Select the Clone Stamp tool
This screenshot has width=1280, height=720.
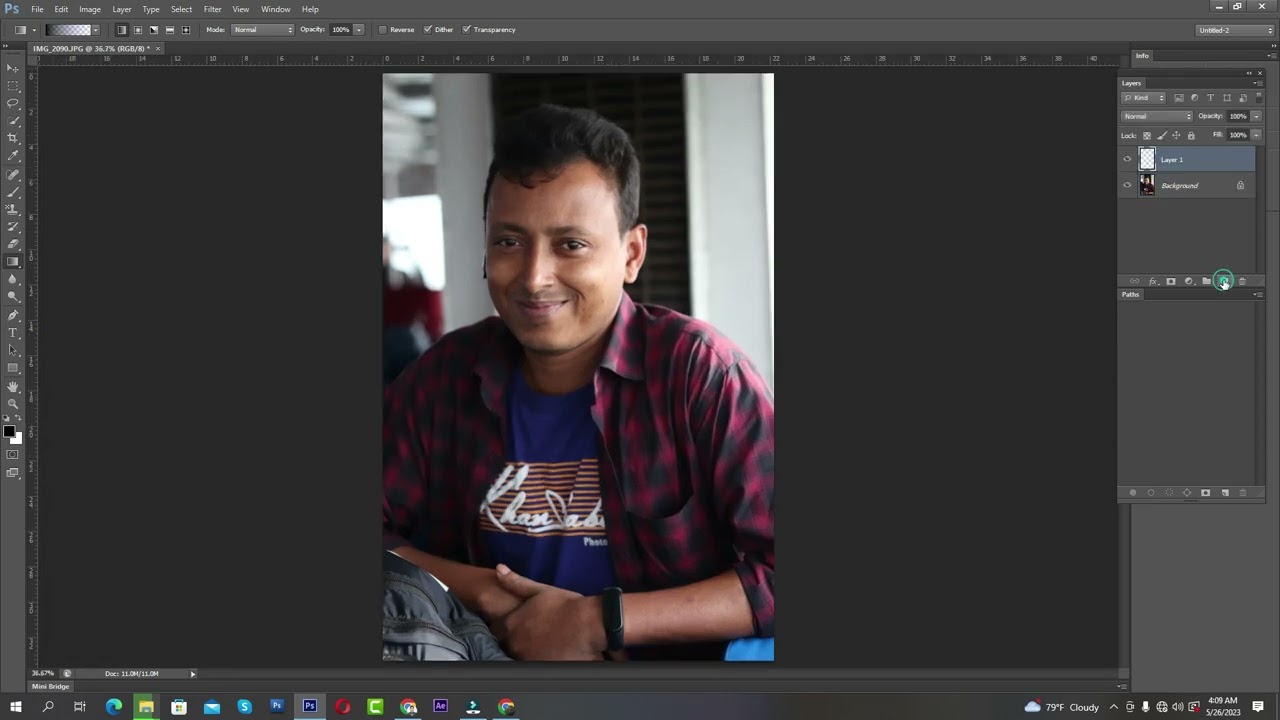point(13,209)
